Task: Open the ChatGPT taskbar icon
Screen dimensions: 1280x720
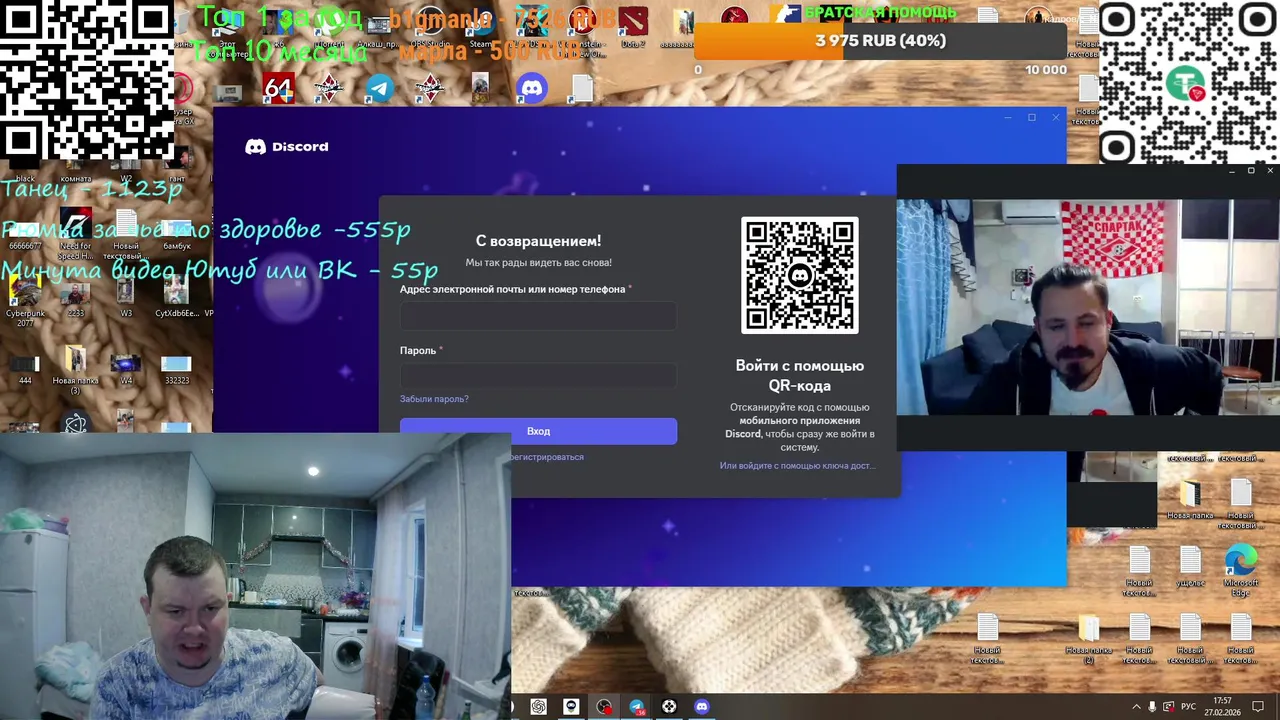Action: (x=539, y=706)
